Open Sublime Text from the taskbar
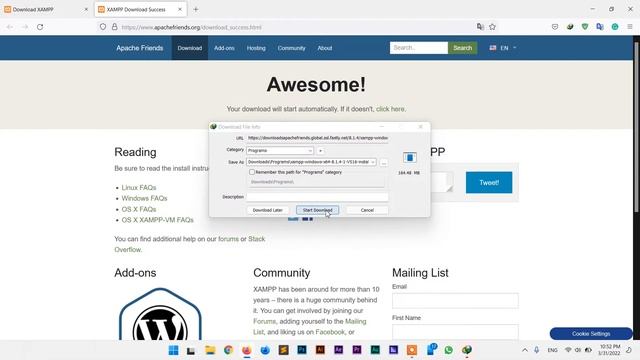Viewport: 640px width, 360px height. point(283,350)
